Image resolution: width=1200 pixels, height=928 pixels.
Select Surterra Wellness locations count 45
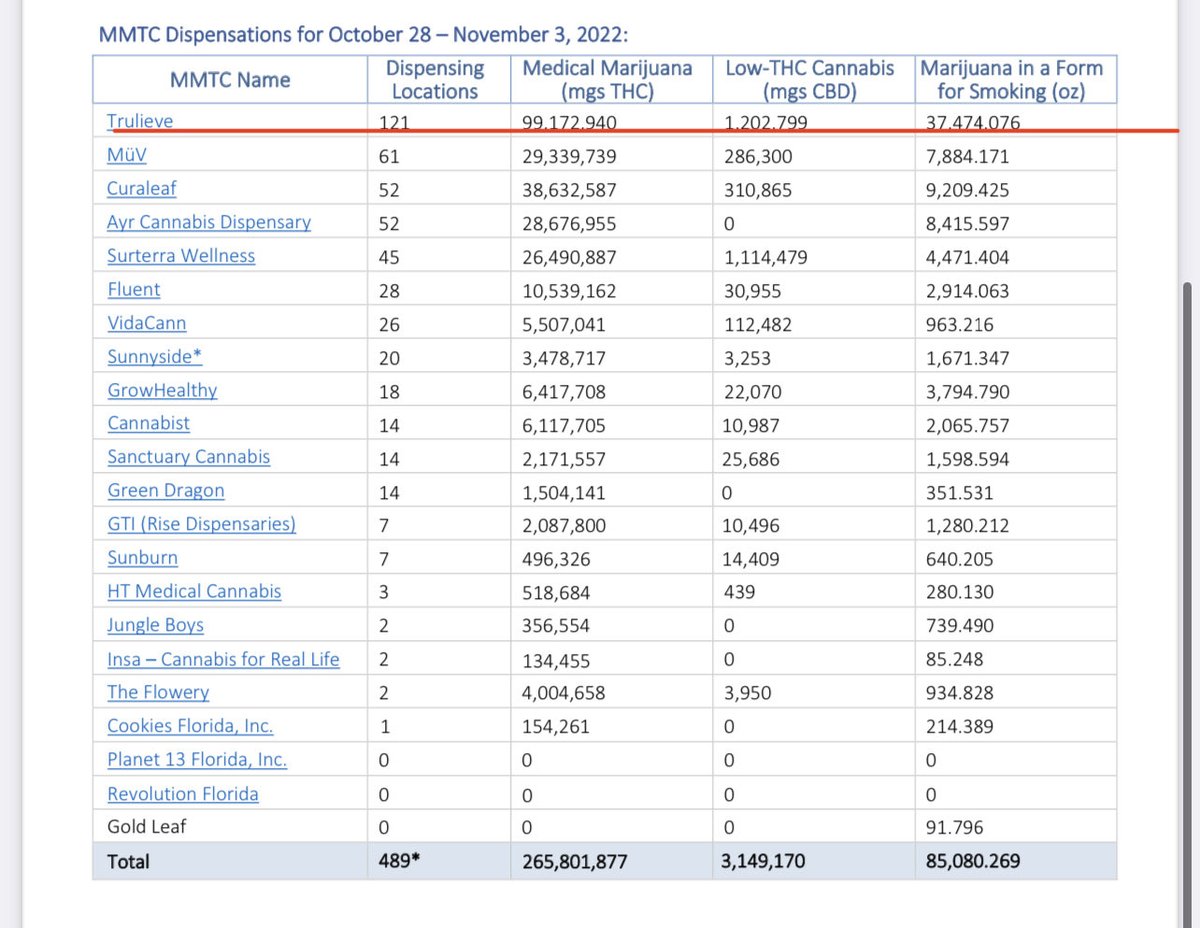(390, 257)
